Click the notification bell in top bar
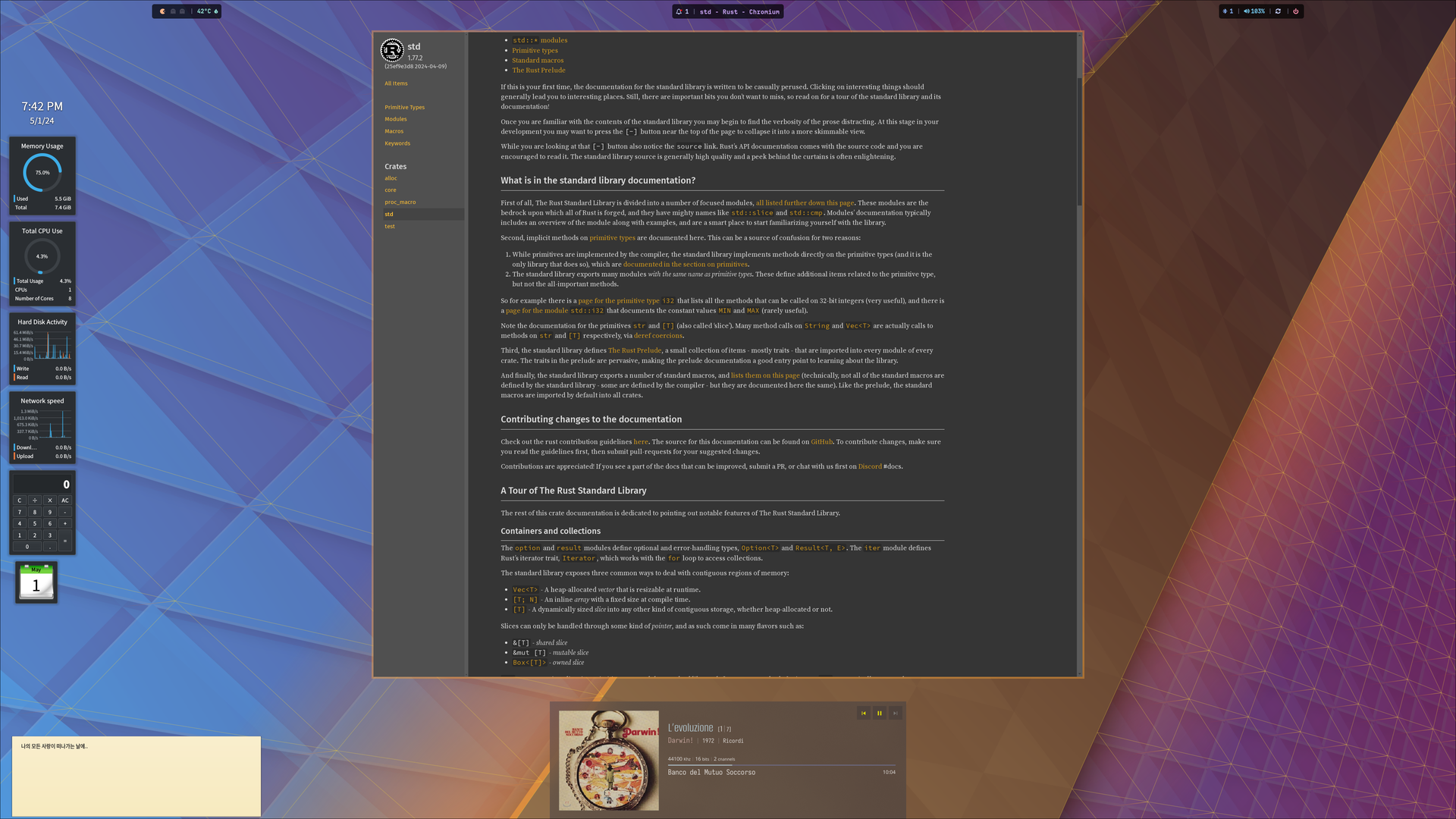Screen dimensions: 1456x819 [679, 11]
